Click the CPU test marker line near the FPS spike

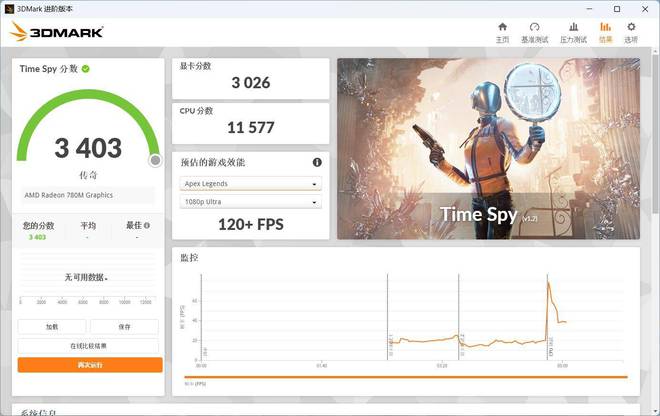(x=548, y=317)
